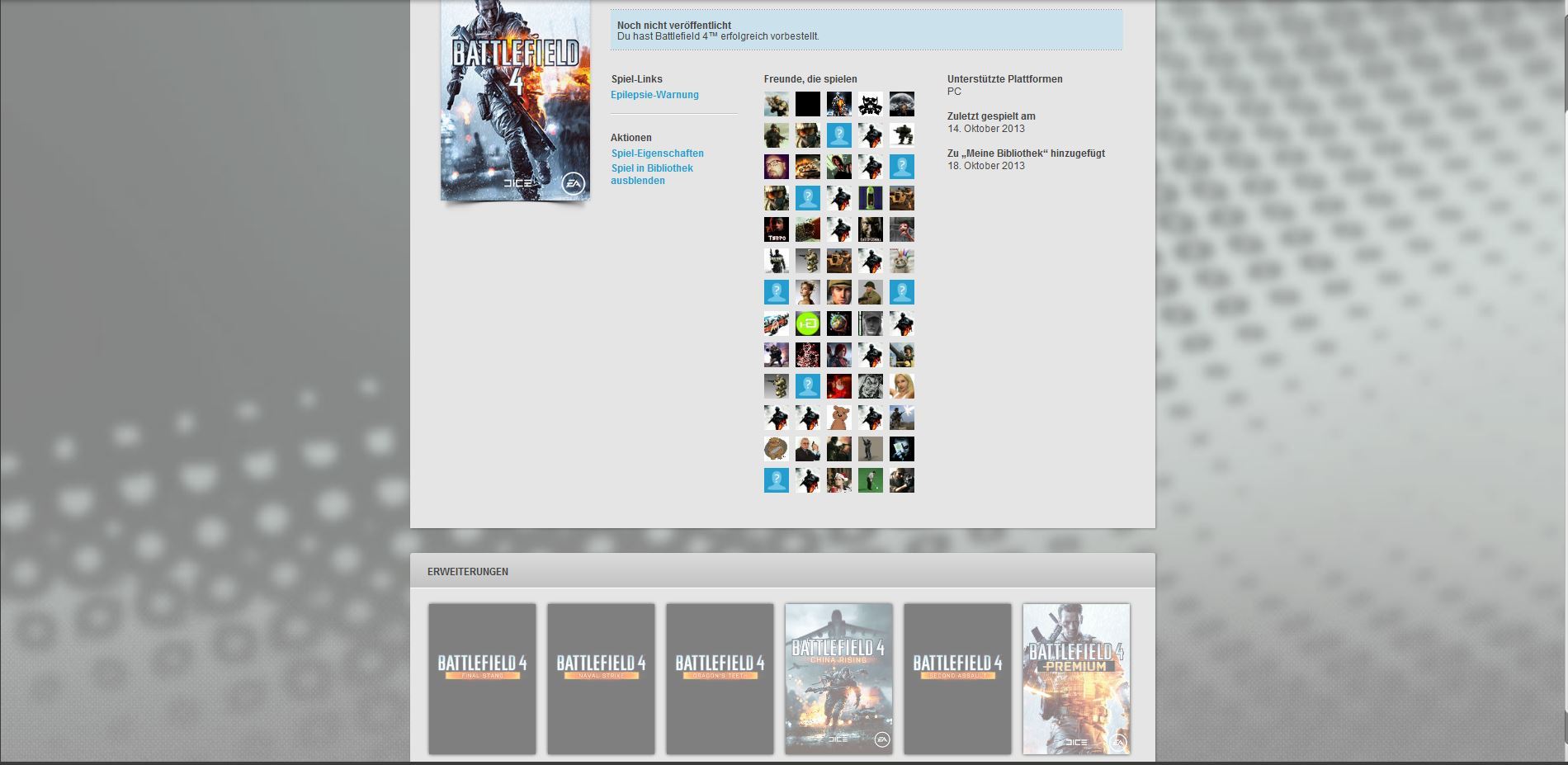Click the teddy bear friend avatar
This screenshot has height=765, width=1568.
point(839,418)
